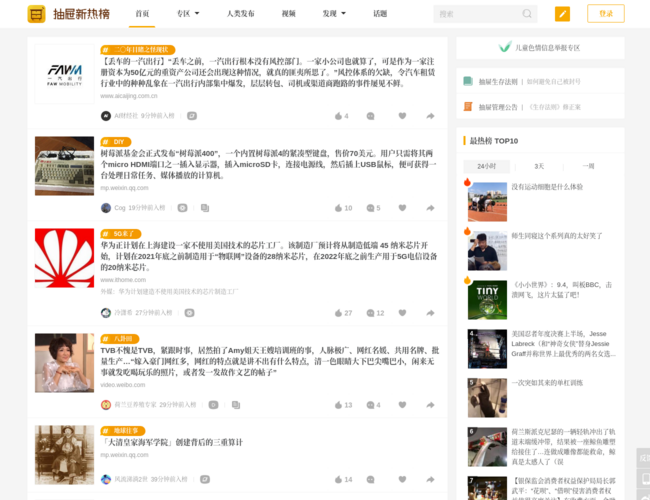Open comments on the FAW 一汽出行 post
The height and width of the screenshot is (500, 650).
[371, 116]
